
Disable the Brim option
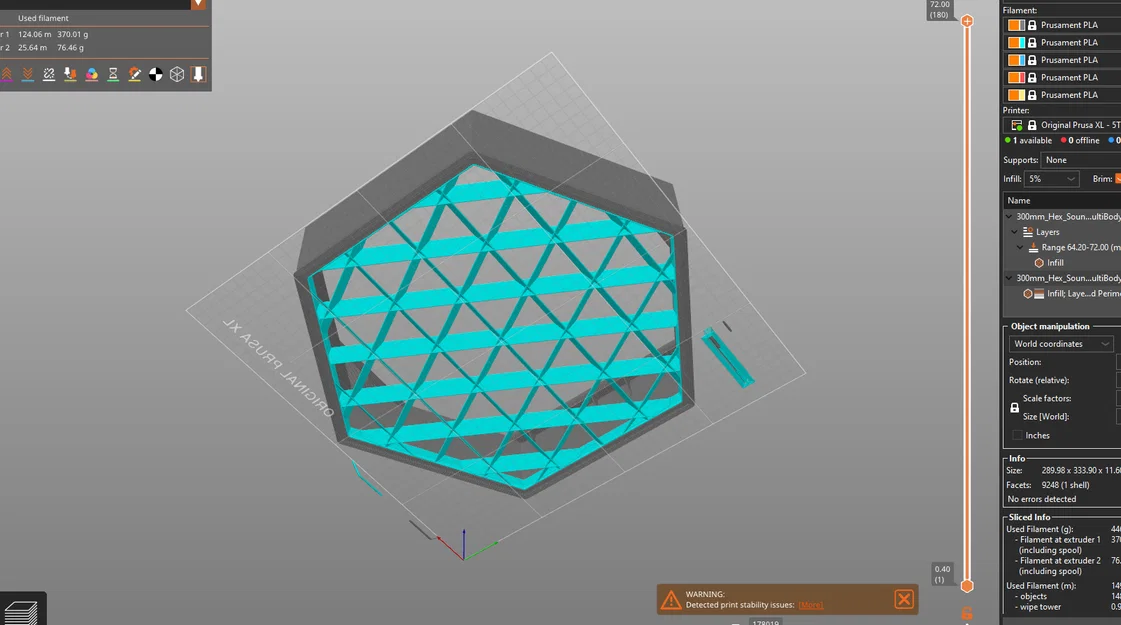click(x=1117, y=178)
